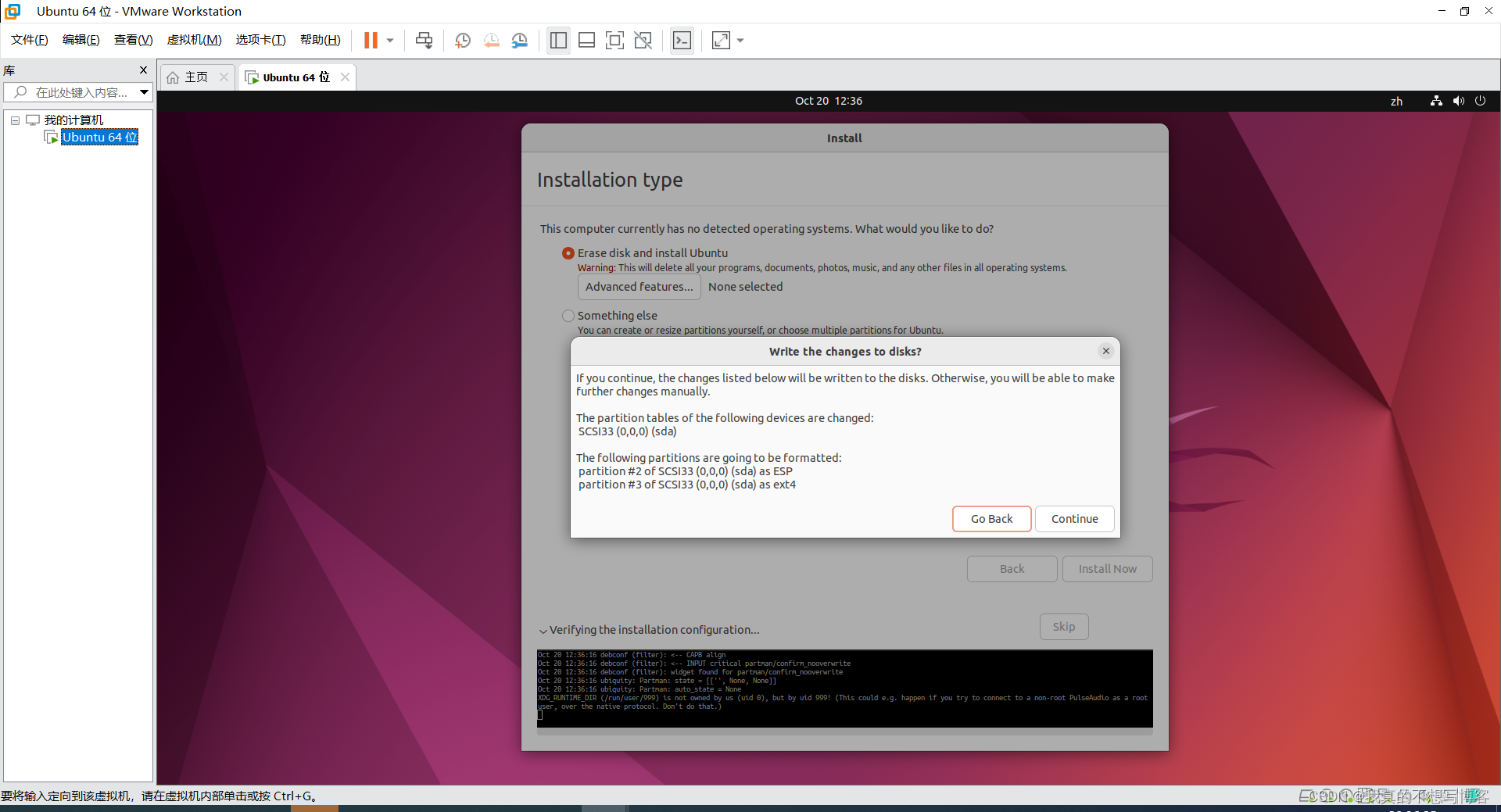Open the 查看(V) menu
Viewport: 1501px width, 812px height.
[x=133, y=40]
